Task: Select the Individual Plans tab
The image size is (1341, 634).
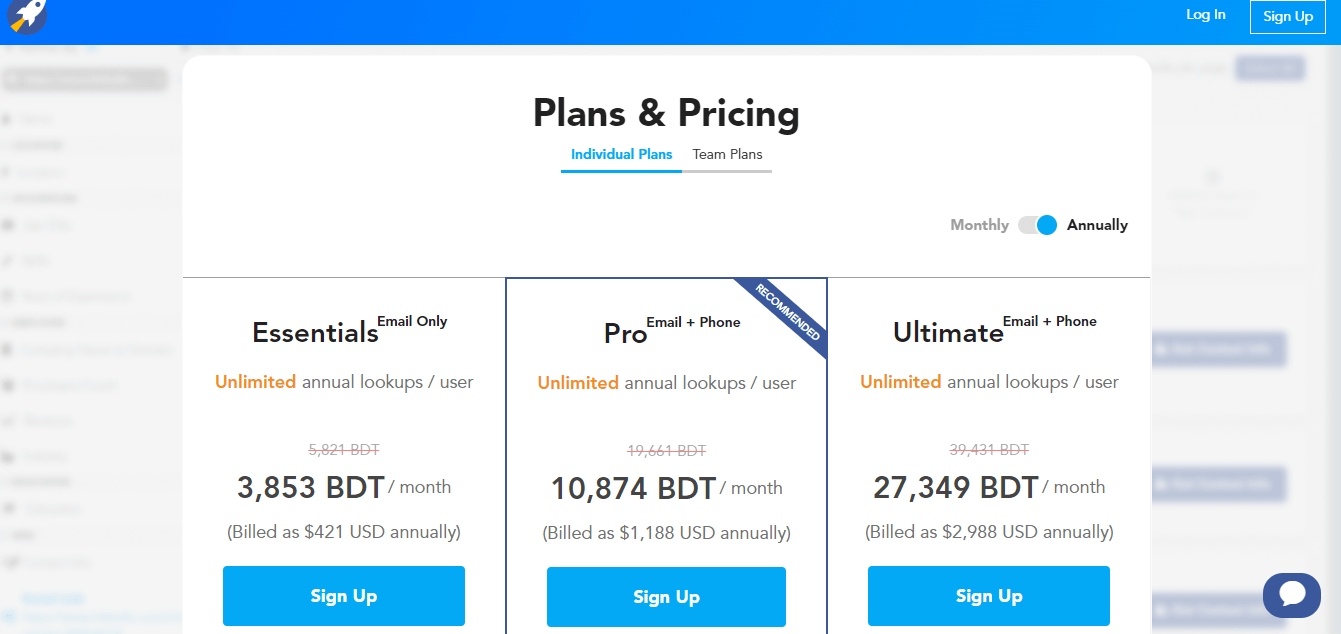Action: coord(621,154)
